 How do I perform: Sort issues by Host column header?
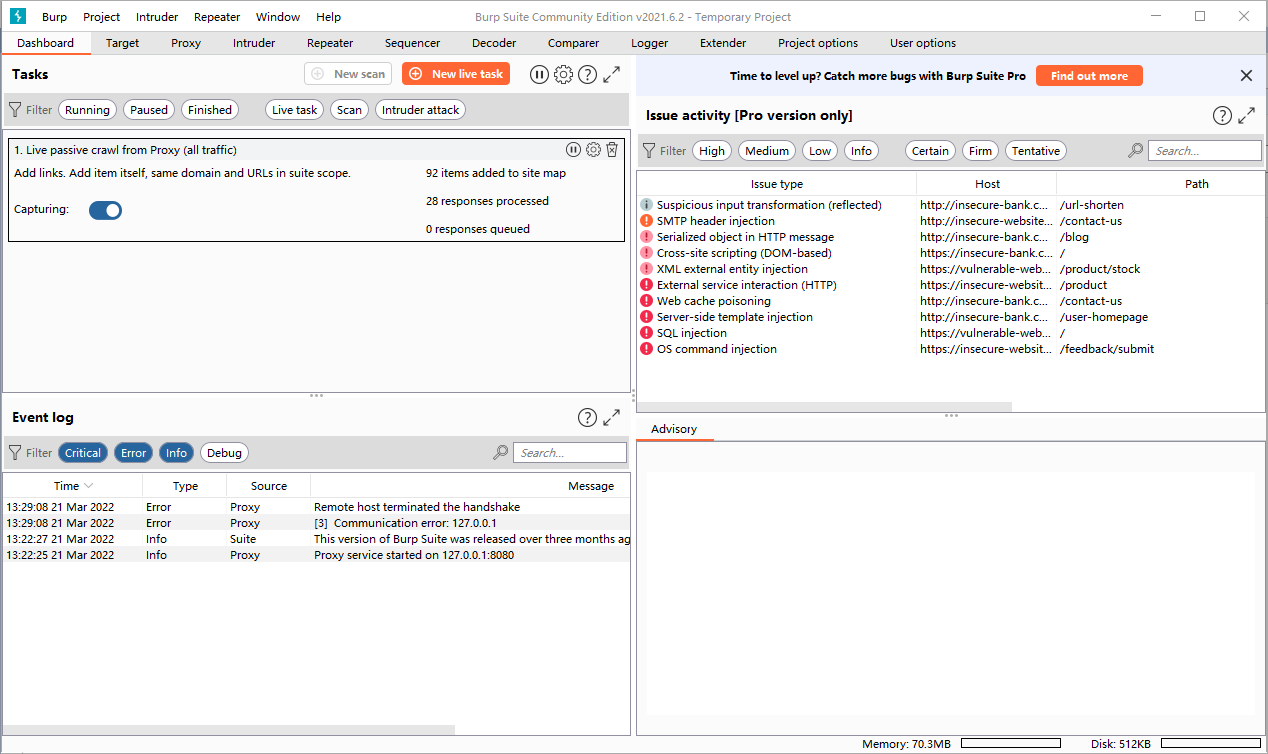(987, 184)
